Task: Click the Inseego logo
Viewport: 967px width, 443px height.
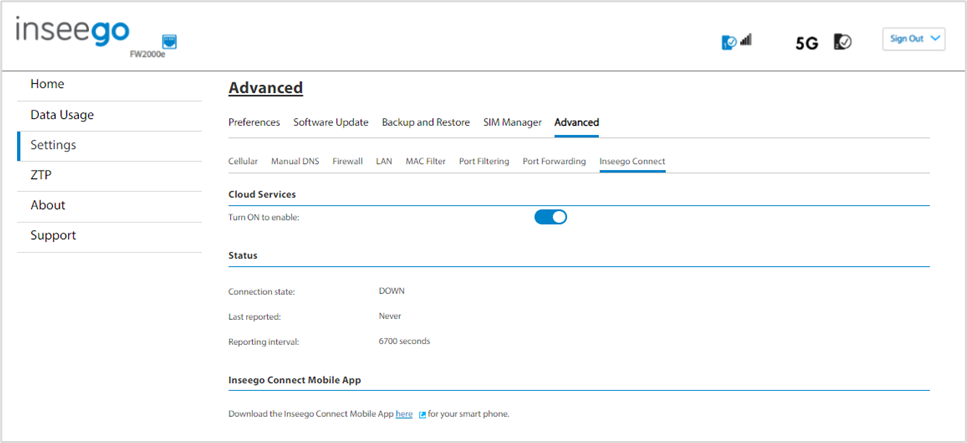Action: (73, 32)
